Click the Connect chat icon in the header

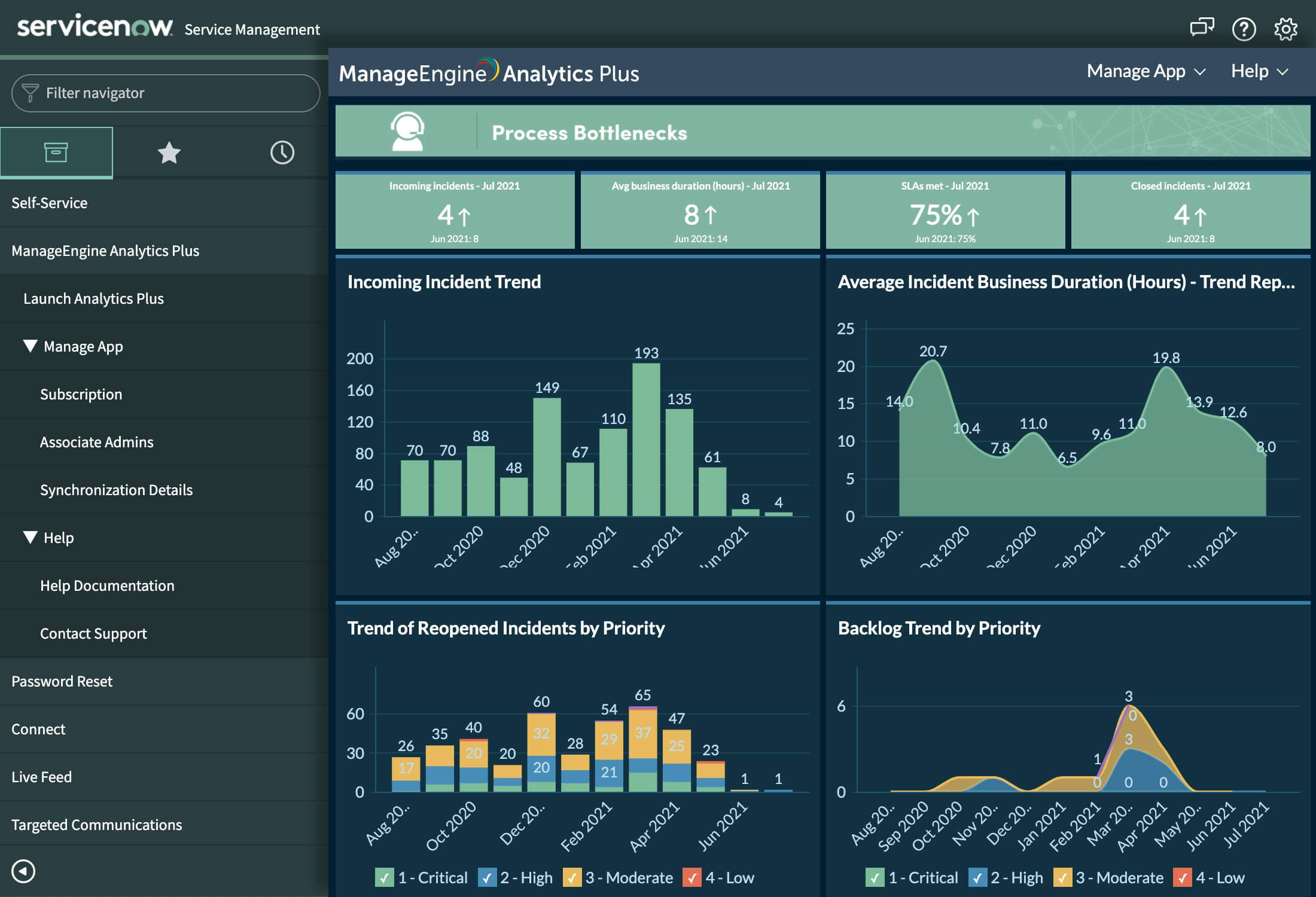(x=1201, y=28)
